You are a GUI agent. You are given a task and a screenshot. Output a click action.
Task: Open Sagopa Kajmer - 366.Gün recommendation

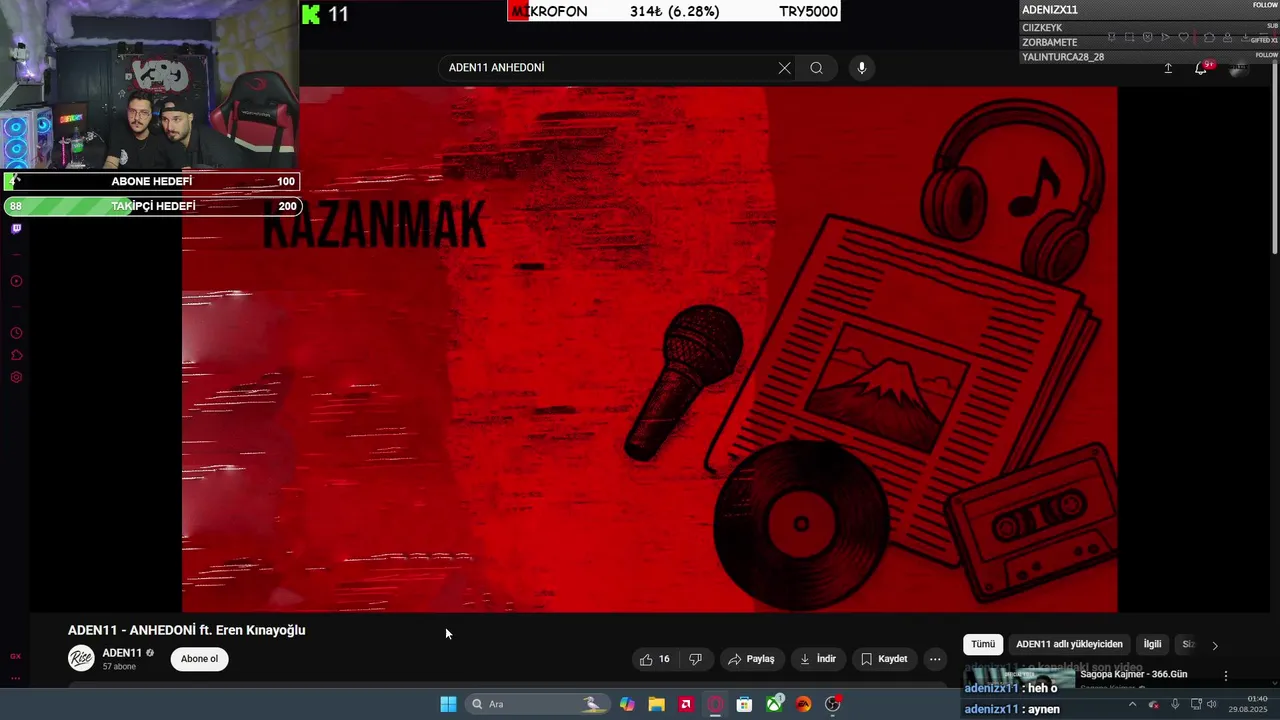[x=1134, y=675]
